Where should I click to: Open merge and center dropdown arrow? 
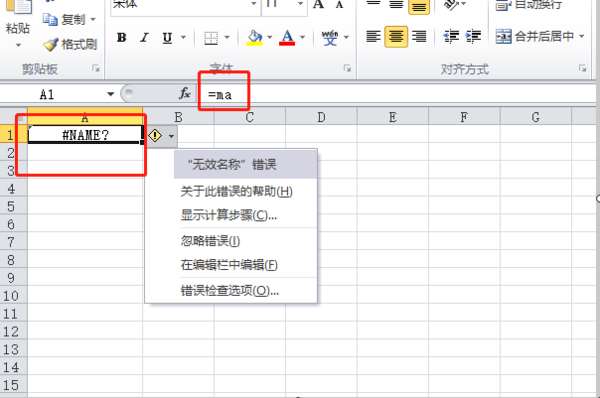[582, 36]
